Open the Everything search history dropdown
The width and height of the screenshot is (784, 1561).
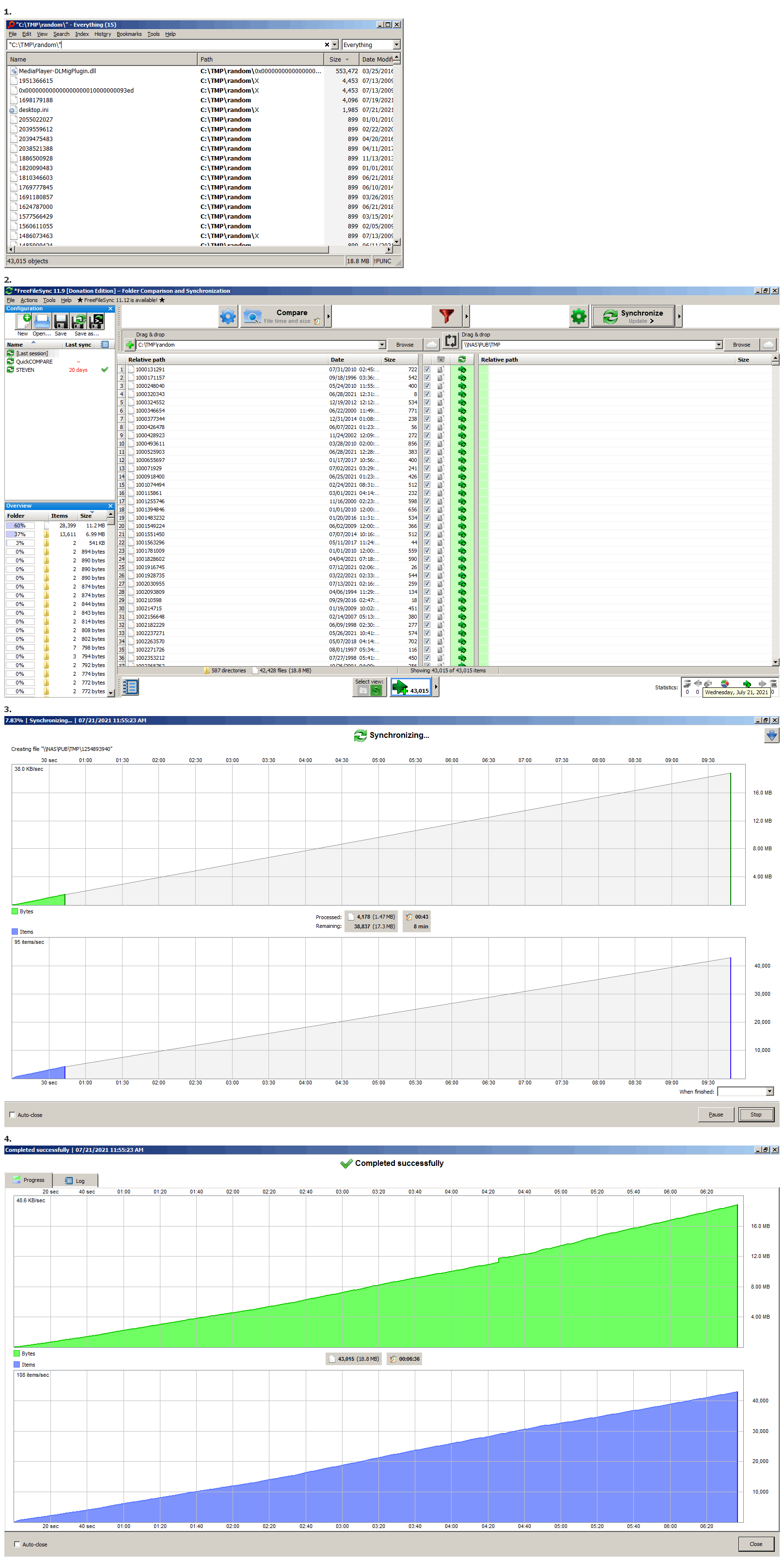pos(334,45)
